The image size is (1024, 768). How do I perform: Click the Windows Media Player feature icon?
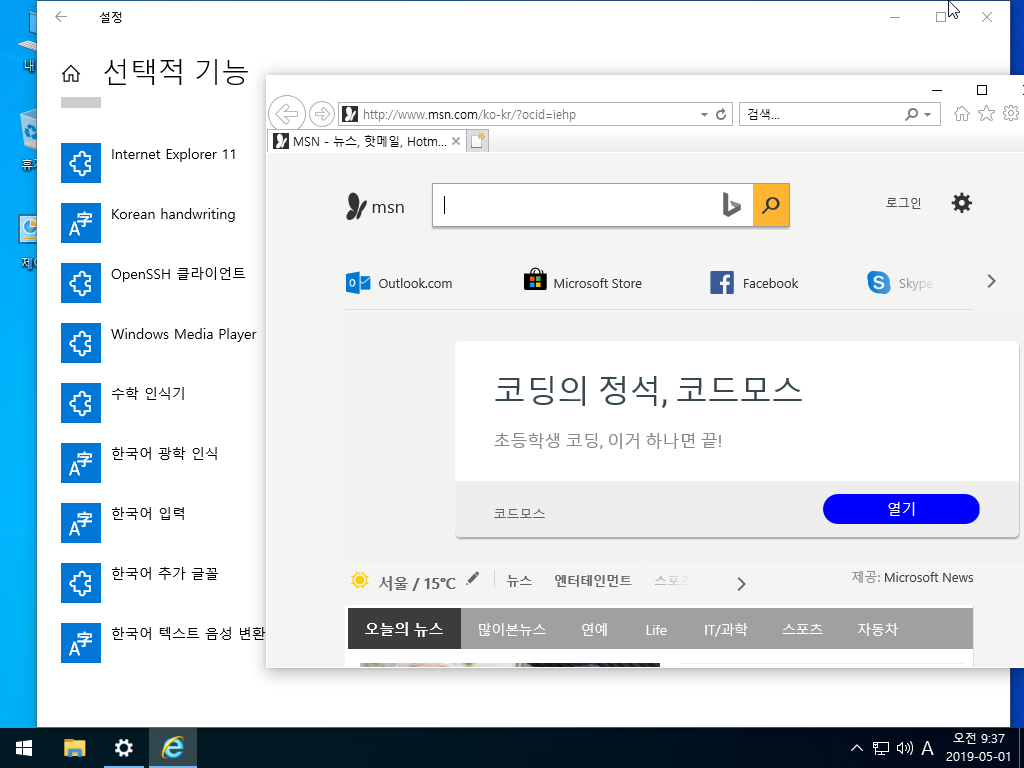pyautogui.click(x=81, y=343)
